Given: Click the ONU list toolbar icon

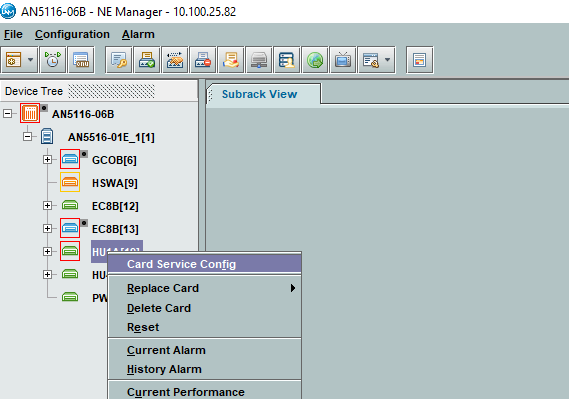Looking at the screenshot, I should click(81, 60).
